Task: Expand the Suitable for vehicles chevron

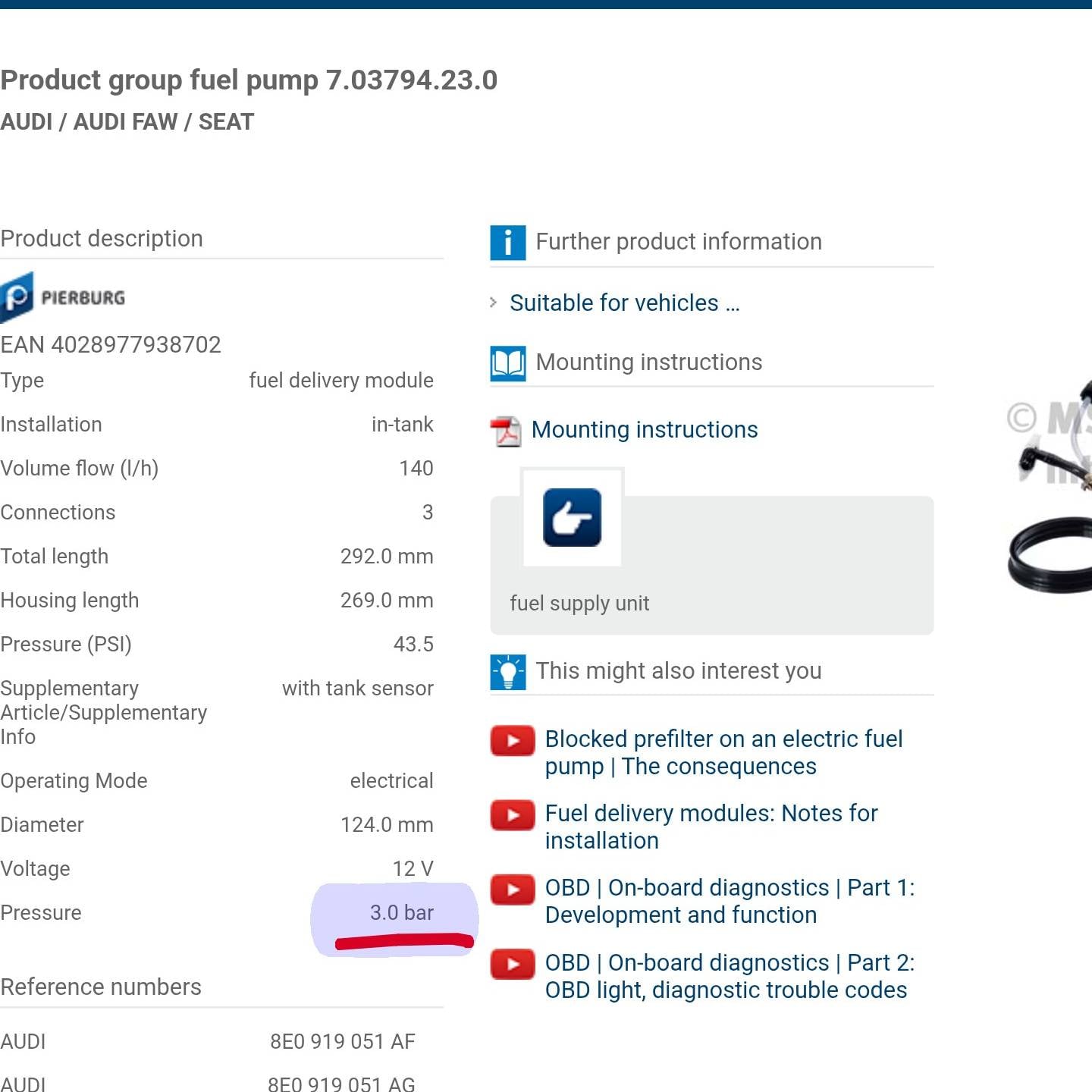Action: click(x=494, y=303)
